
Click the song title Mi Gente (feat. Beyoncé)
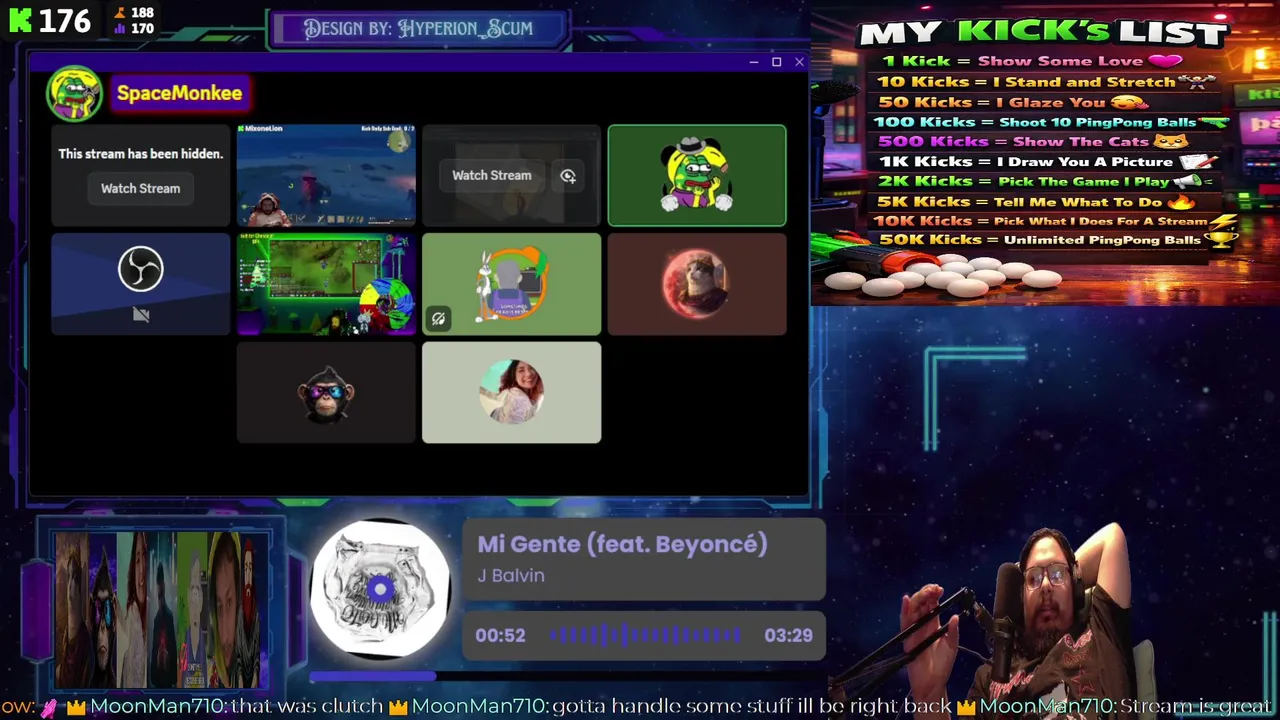[x=622, y=544]
